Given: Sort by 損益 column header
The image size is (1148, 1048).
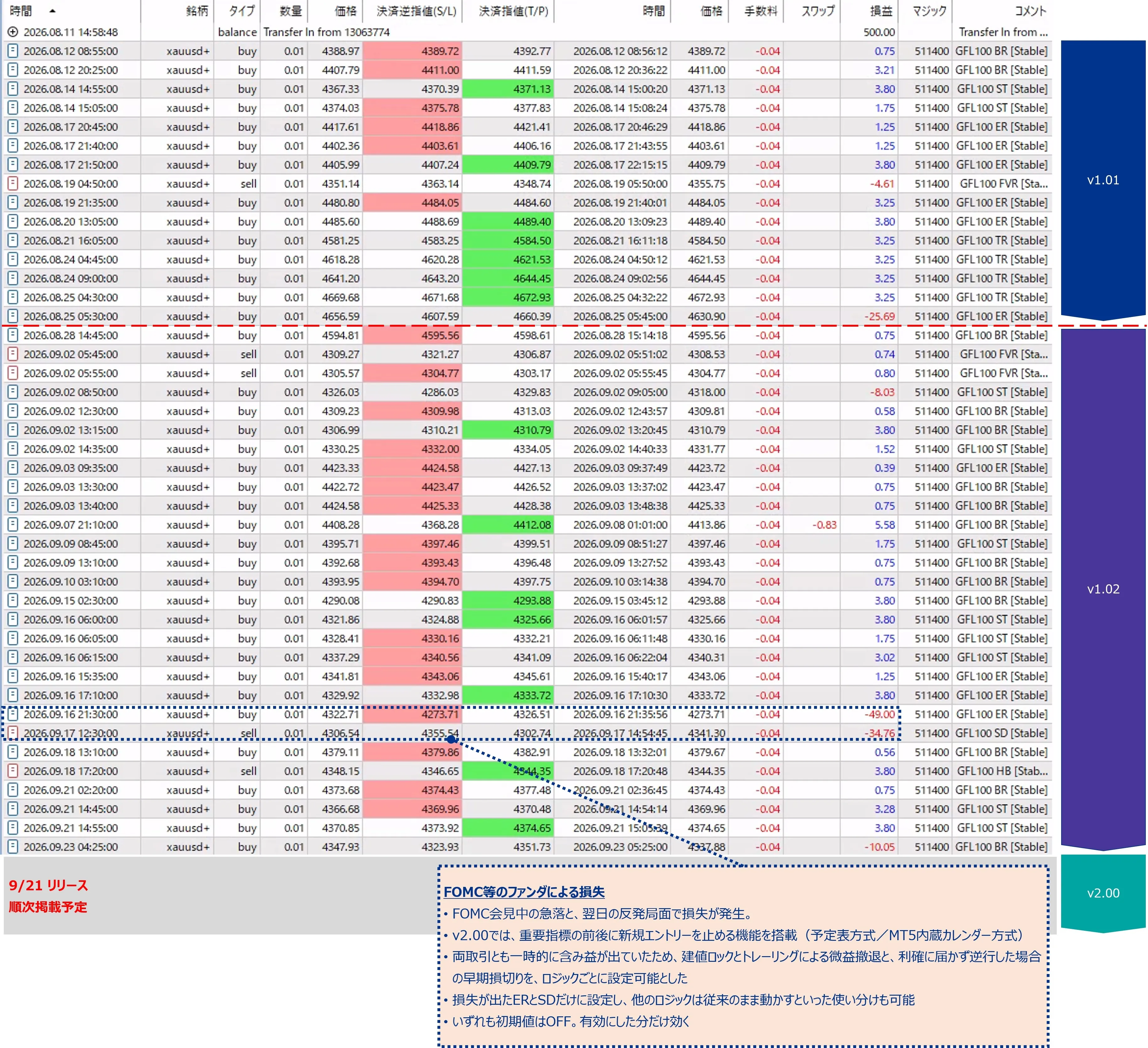Looking at the screenshot, I should (881, 11).
